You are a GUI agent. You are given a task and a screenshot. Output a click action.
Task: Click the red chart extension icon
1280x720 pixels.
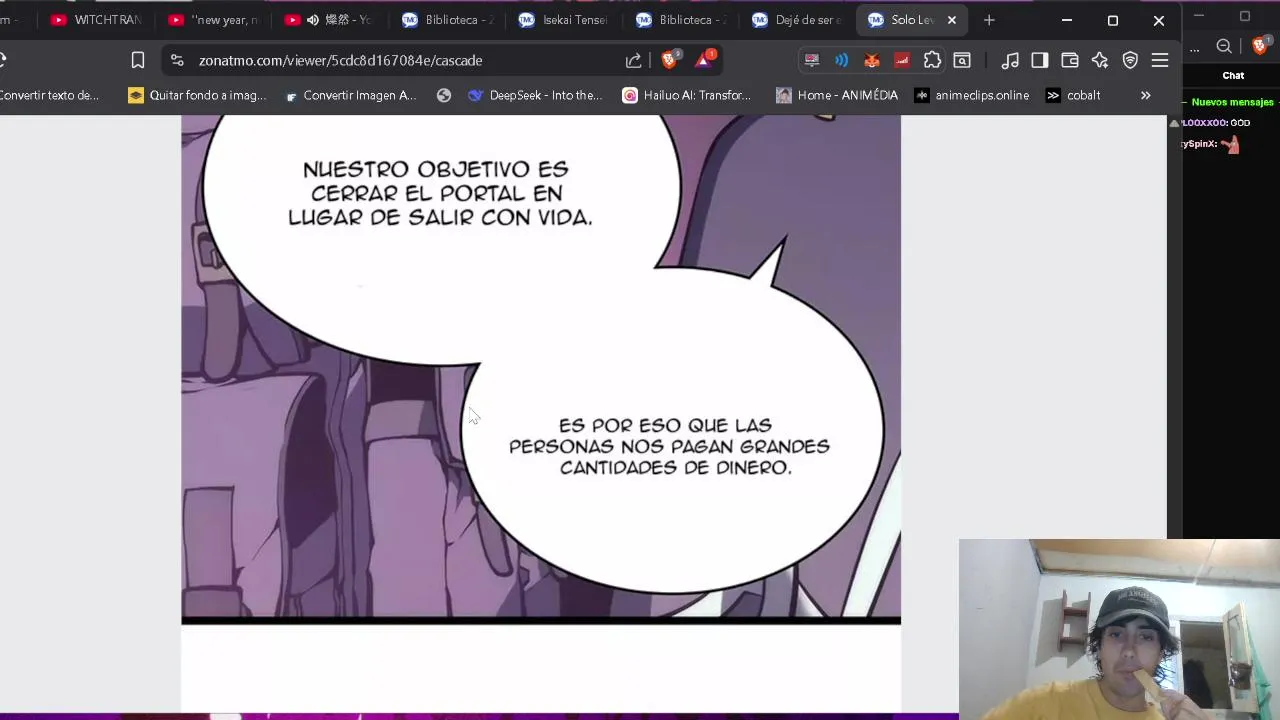(x=902, y=60)
